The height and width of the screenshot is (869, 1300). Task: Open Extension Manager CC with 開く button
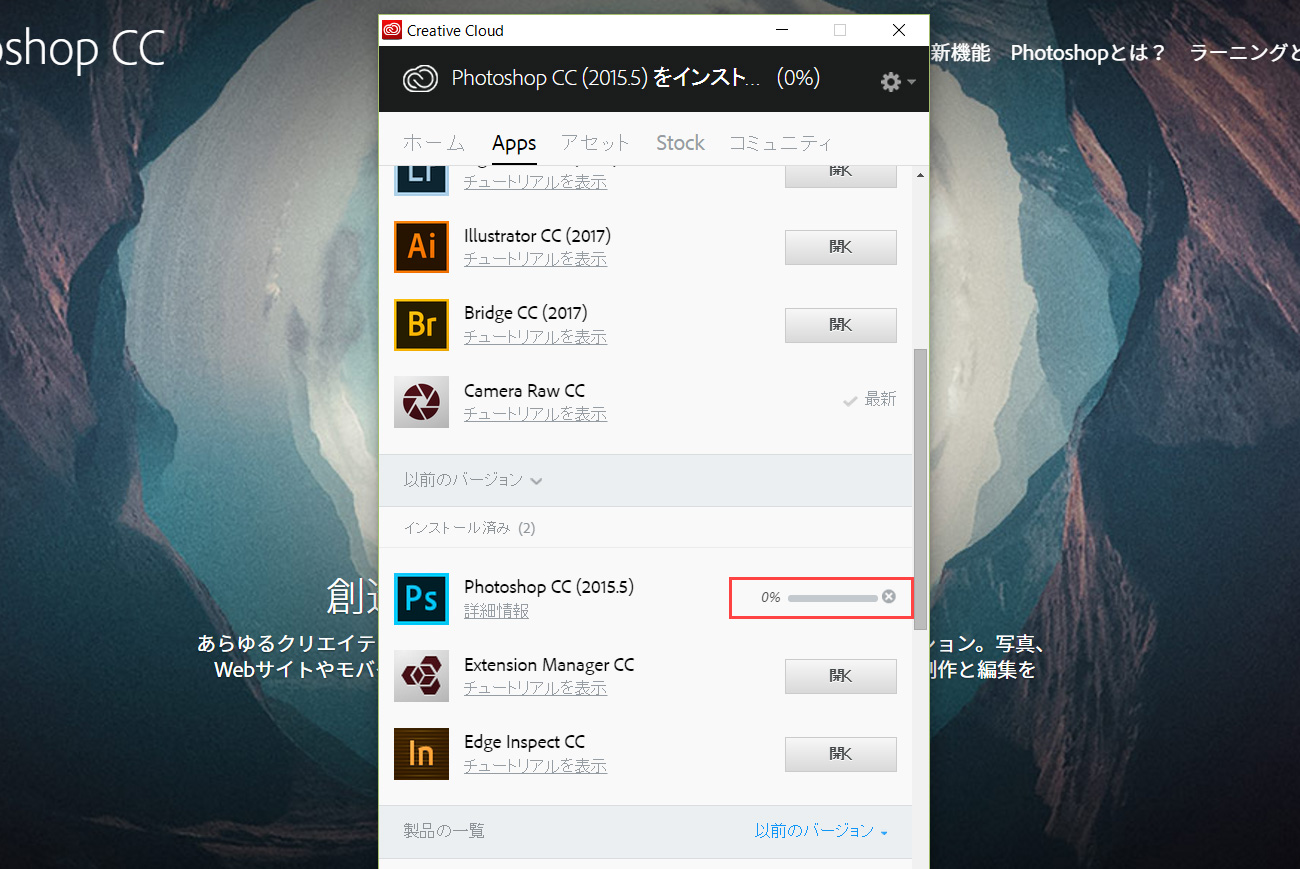coord(841,676)
